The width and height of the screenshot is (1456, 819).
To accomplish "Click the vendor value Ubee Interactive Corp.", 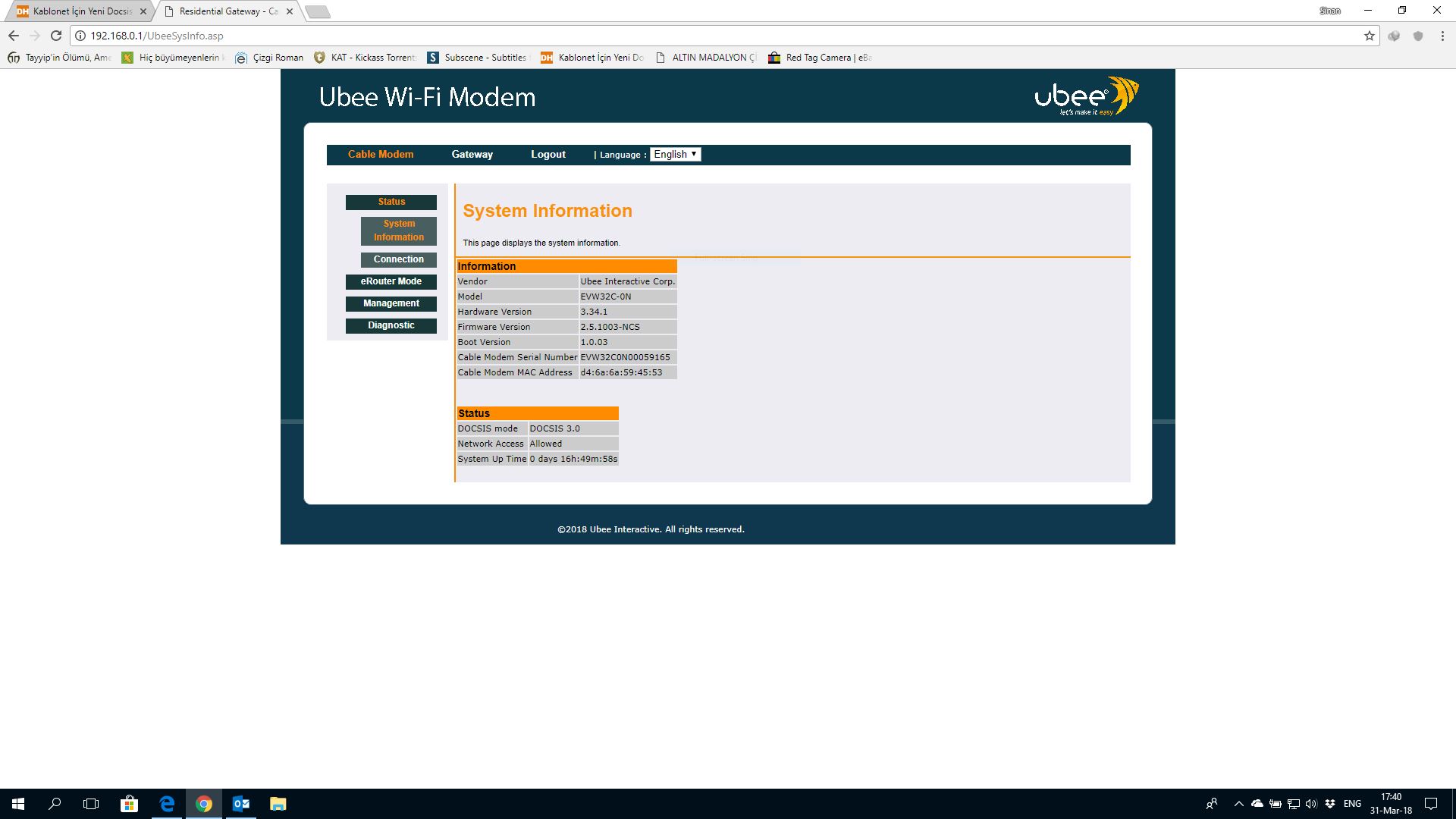I will [628, 281].
